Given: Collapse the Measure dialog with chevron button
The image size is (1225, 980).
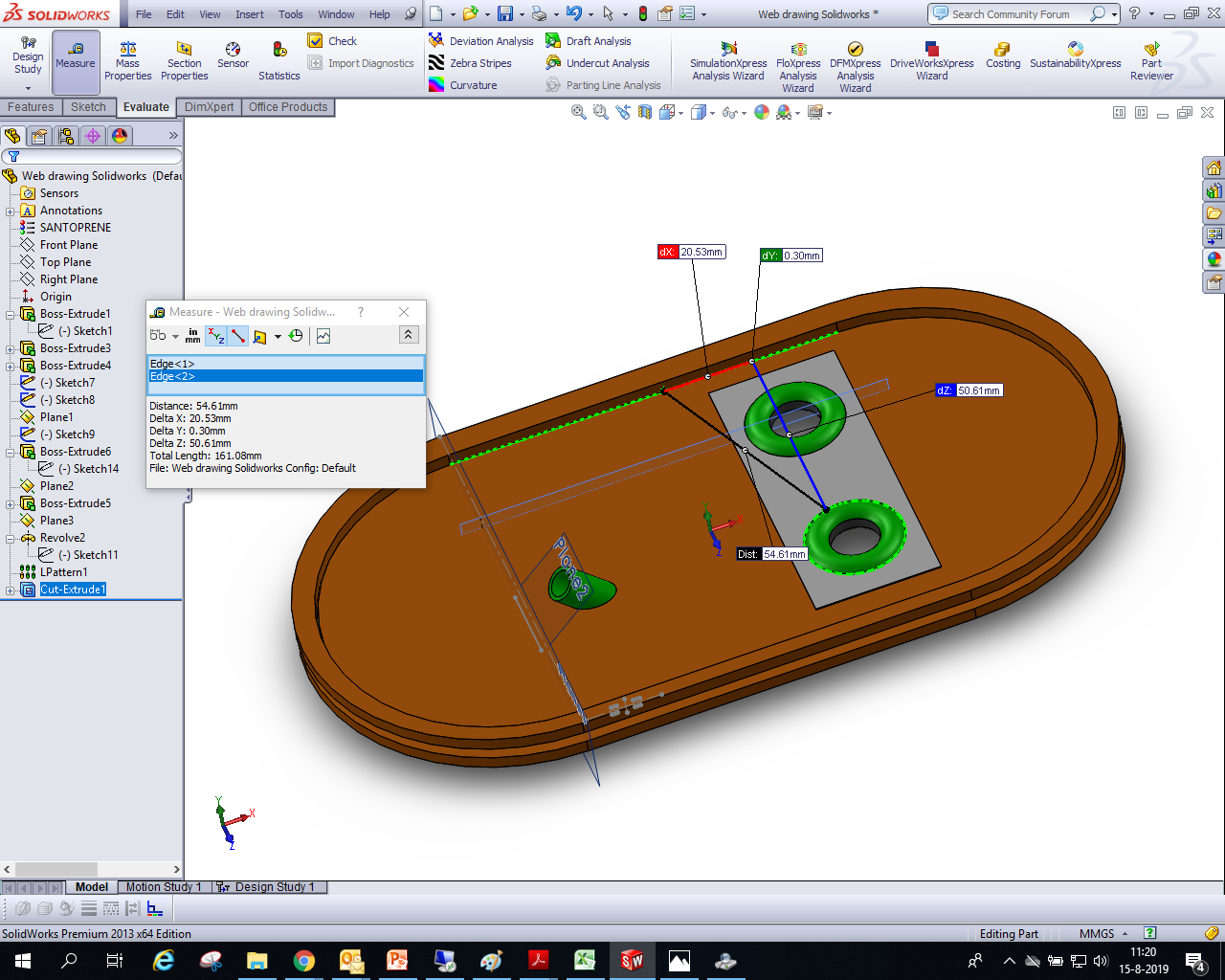Looking at the screenshot, I should tap(408, 335).
